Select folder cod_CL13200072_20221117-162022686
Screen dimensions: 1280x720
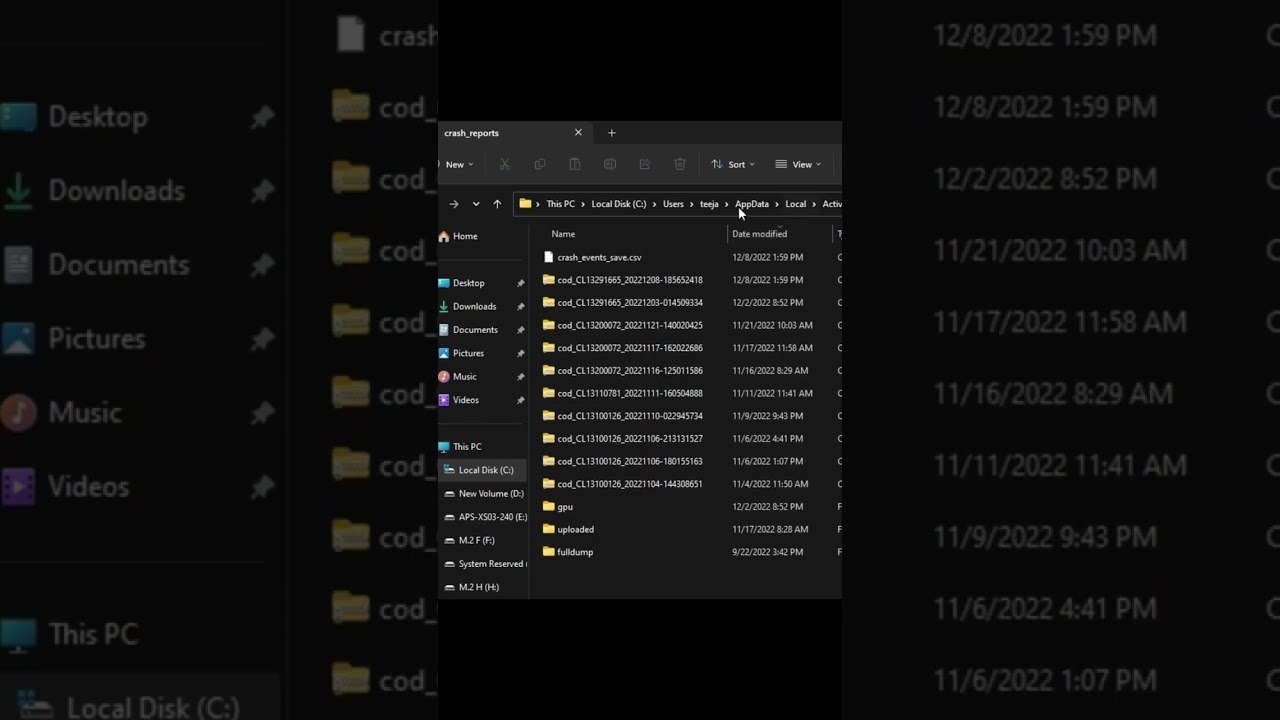click(x=630, y=348)
